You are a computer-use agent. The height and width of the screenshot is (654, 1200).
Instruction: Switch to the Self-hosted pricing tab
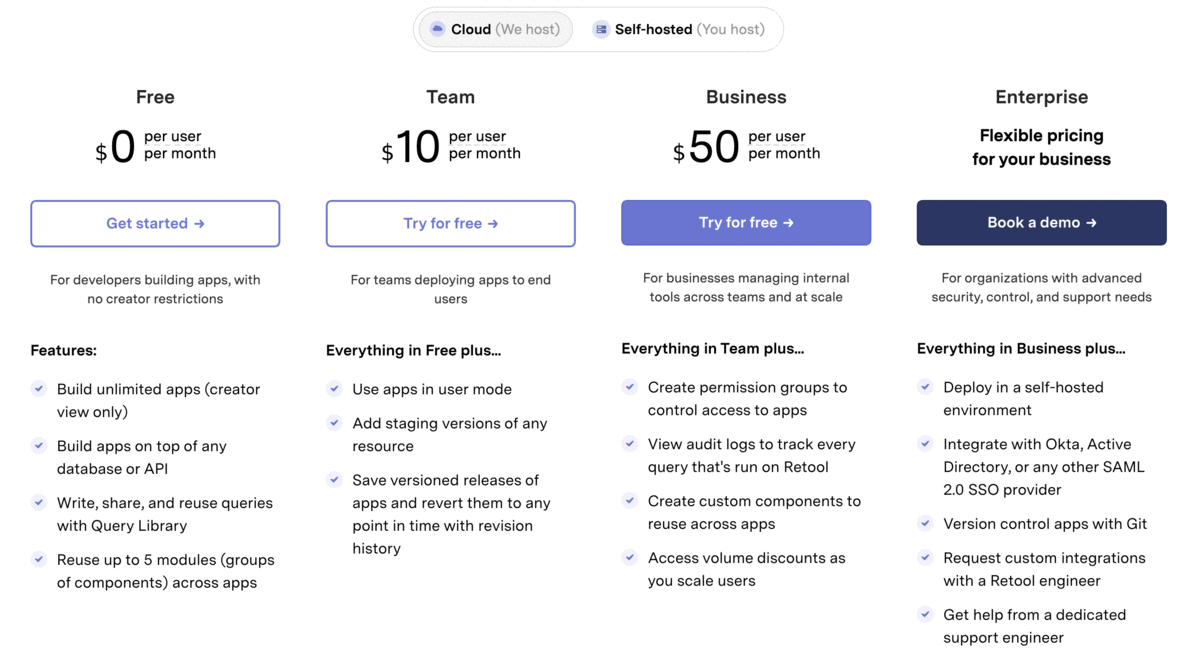(x=680, y=29)
